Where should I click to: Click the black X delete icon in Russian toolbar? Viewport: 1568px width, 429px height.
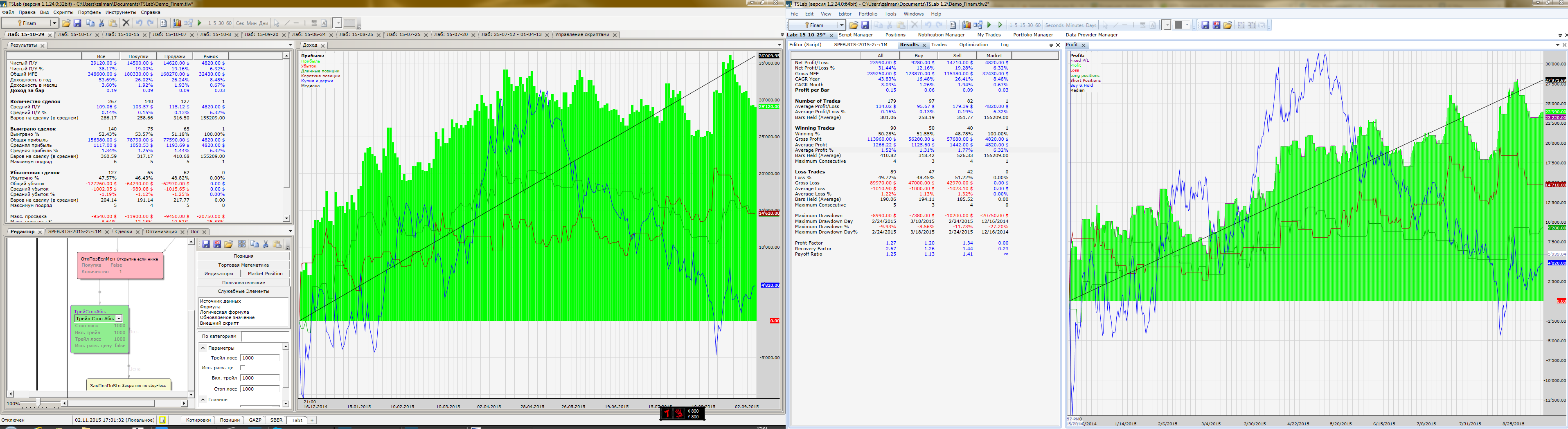(x=126, y=23)
